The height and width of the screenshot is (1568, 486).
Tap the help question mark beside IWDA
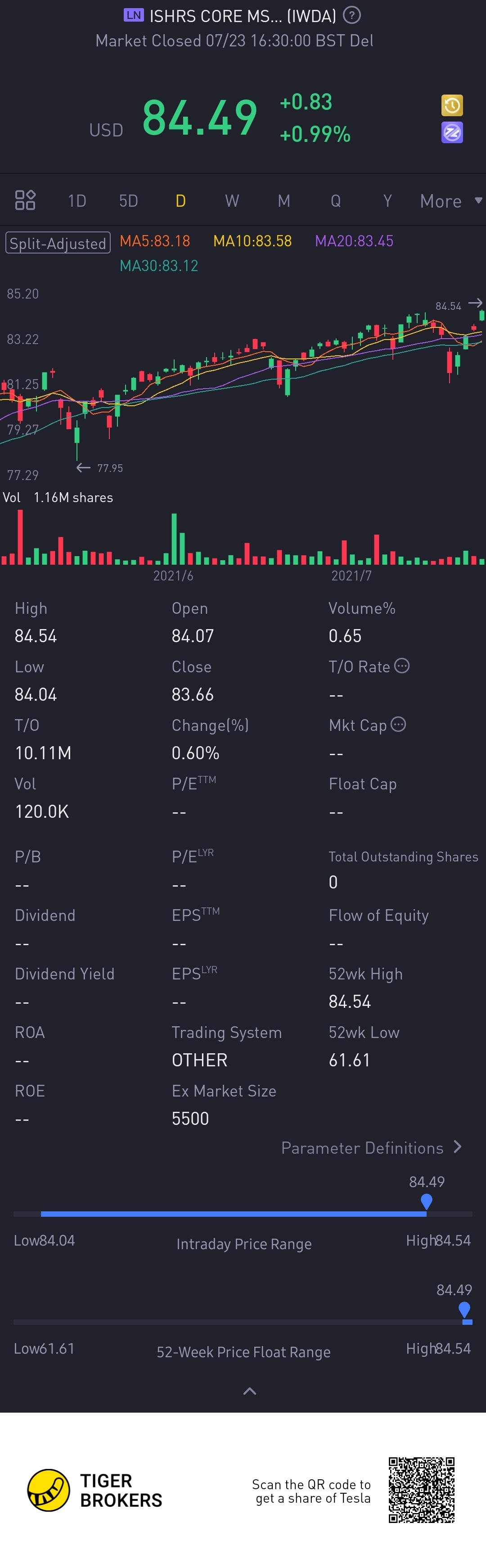[x=351, y=14]
